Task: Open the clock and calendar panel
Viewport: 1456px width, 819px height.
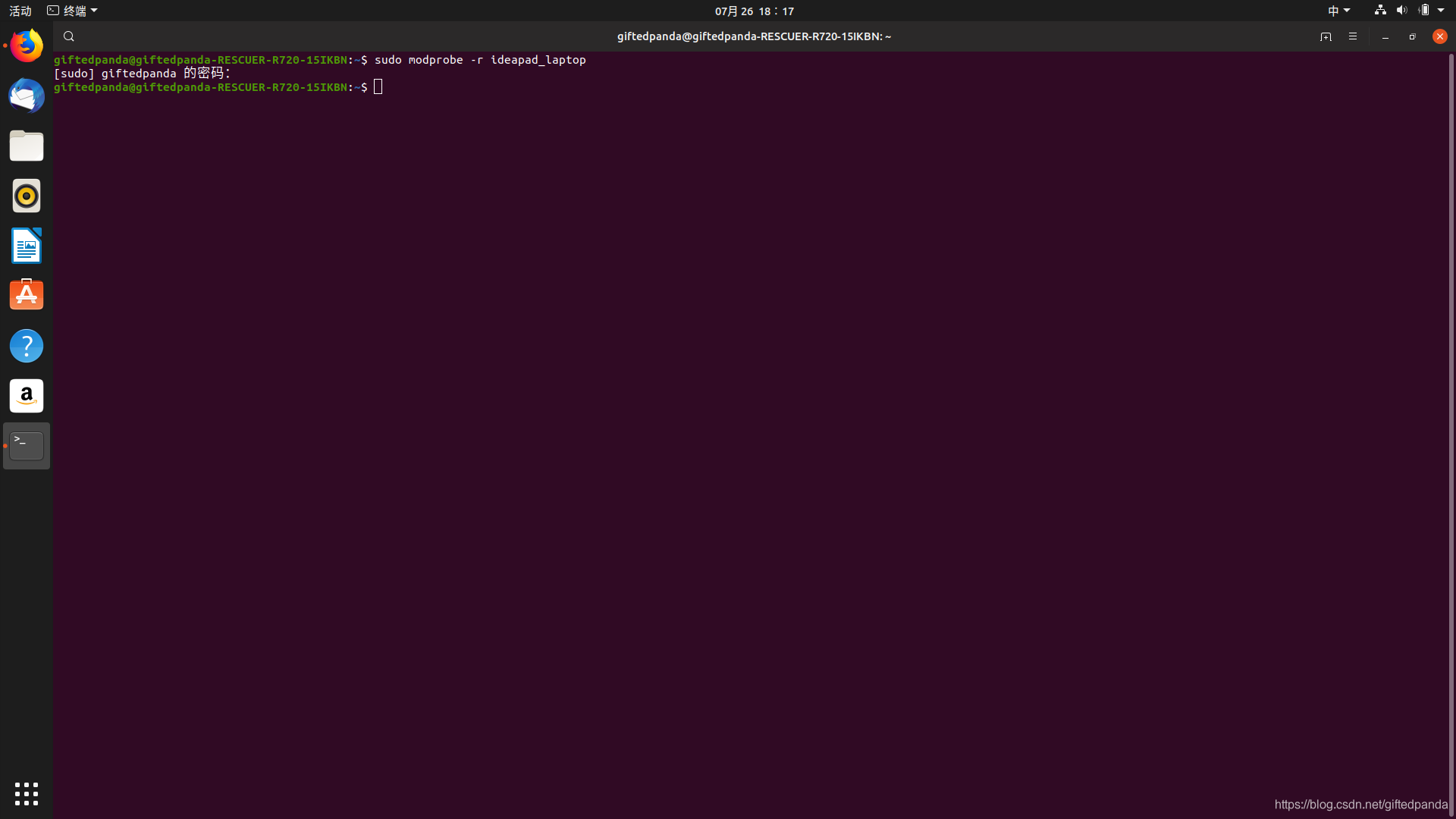Action: 754,11
